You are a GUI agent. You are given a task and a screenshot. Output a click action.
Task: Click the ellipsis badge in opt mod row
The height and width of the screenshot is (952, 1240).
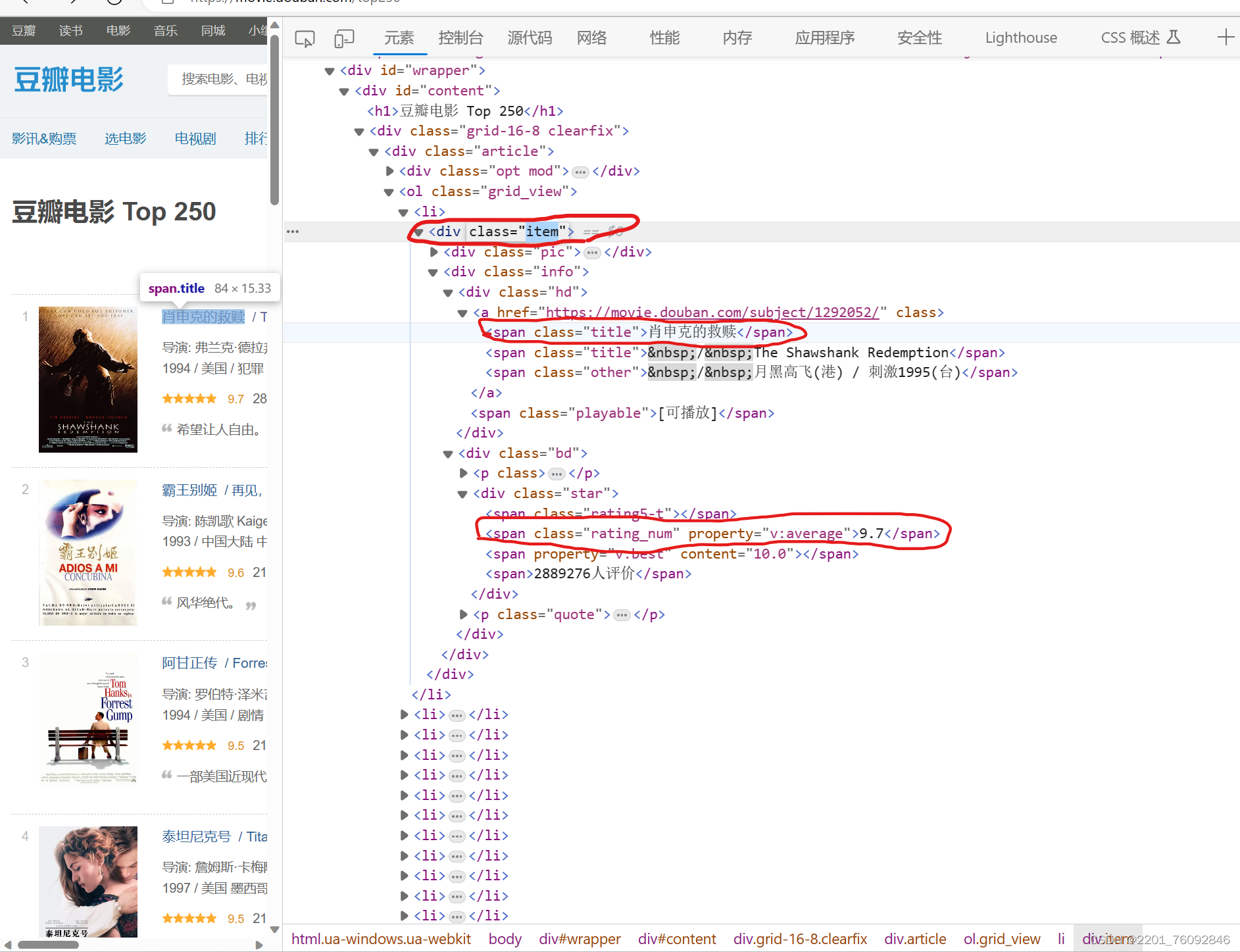[x=580, y=172]
